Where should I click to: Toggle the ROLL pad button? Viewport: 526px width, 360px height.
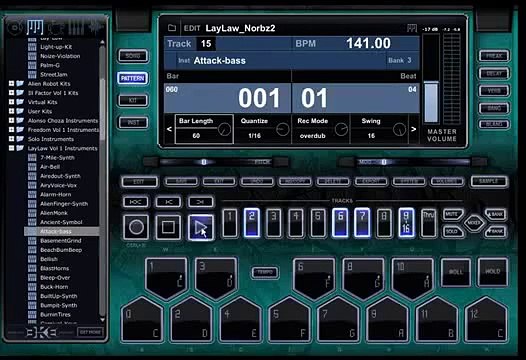pos(456,272)
